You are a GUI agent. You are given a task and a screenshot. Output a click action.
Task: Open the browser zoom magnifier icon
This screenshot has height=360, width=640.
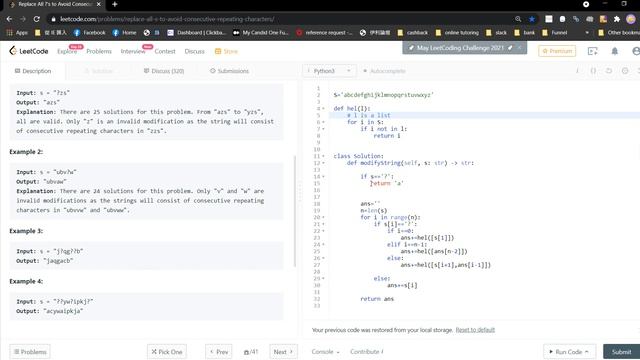[518, 19]
